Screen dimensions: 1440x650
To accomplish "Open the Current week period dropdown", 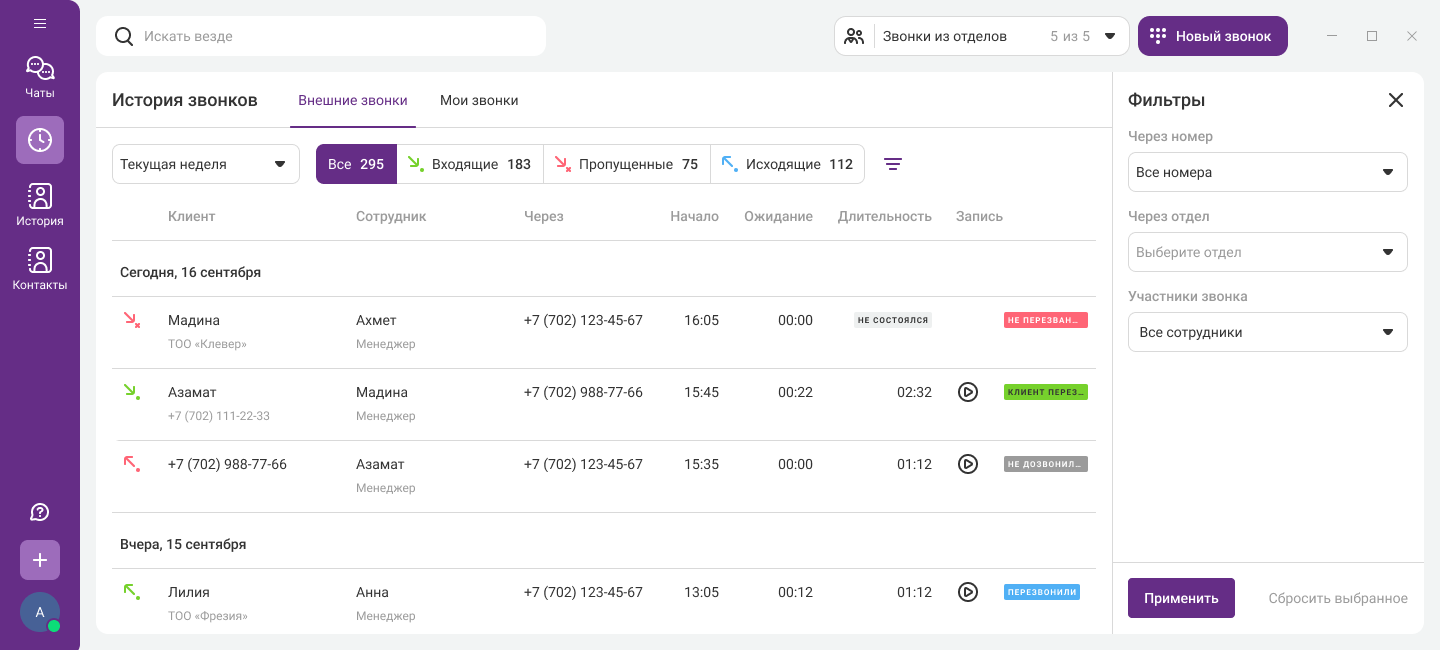I will [x=206, y=164].
